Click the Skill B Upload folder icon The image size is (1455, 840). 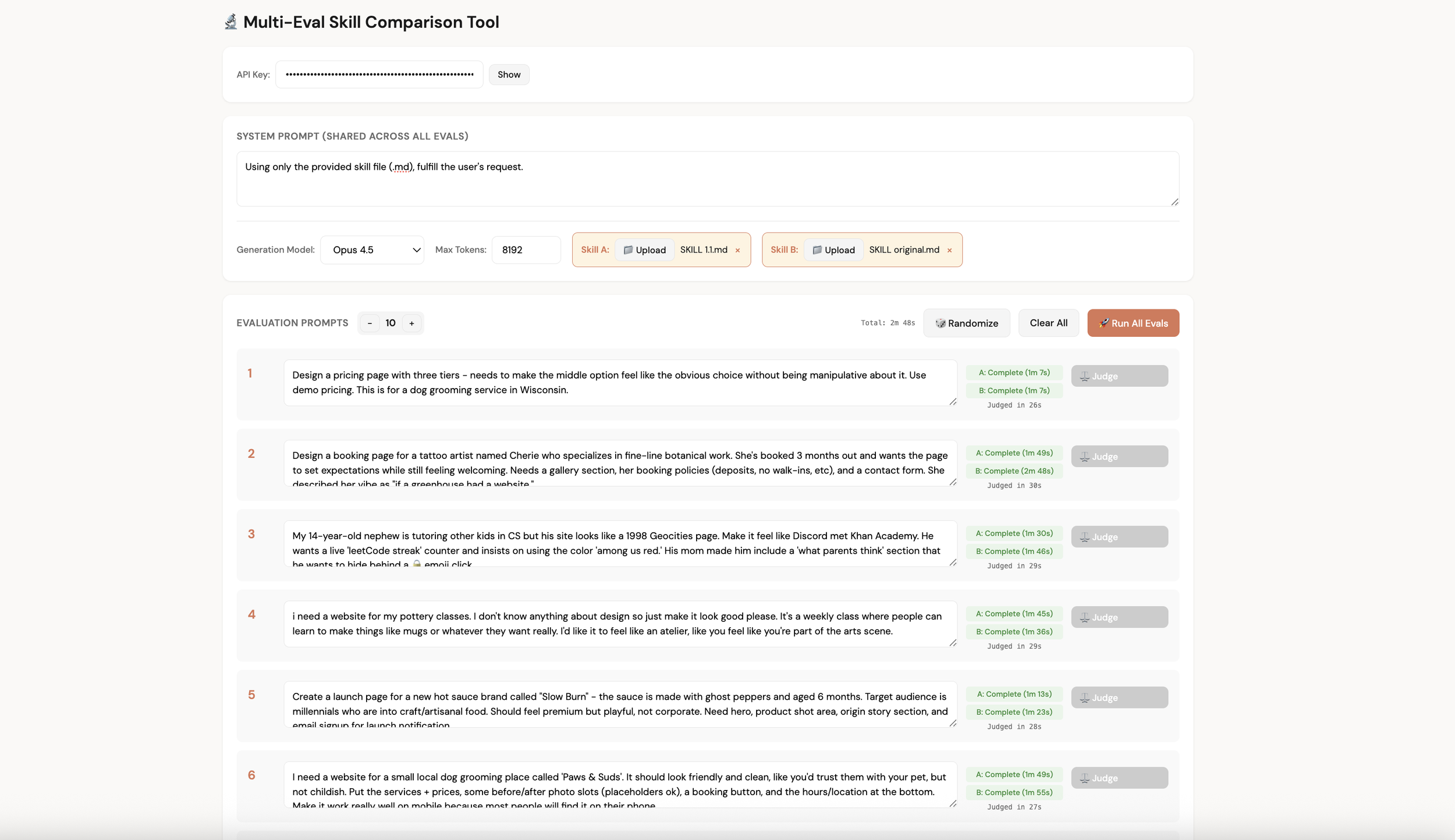coord(817,250)
